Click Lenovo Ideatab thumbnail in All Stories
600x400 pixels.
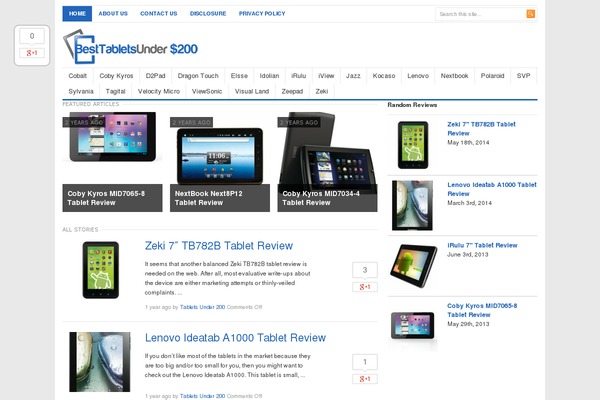click(x=99, y=362)
